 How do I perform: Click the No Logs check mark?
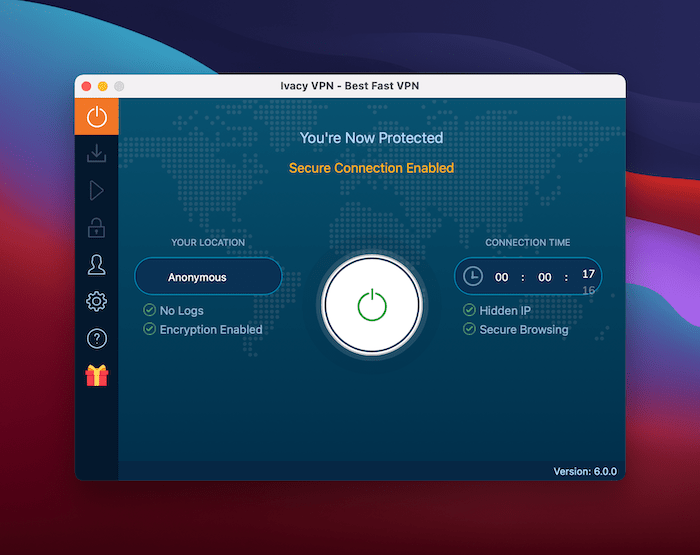(x=149, y=310)
